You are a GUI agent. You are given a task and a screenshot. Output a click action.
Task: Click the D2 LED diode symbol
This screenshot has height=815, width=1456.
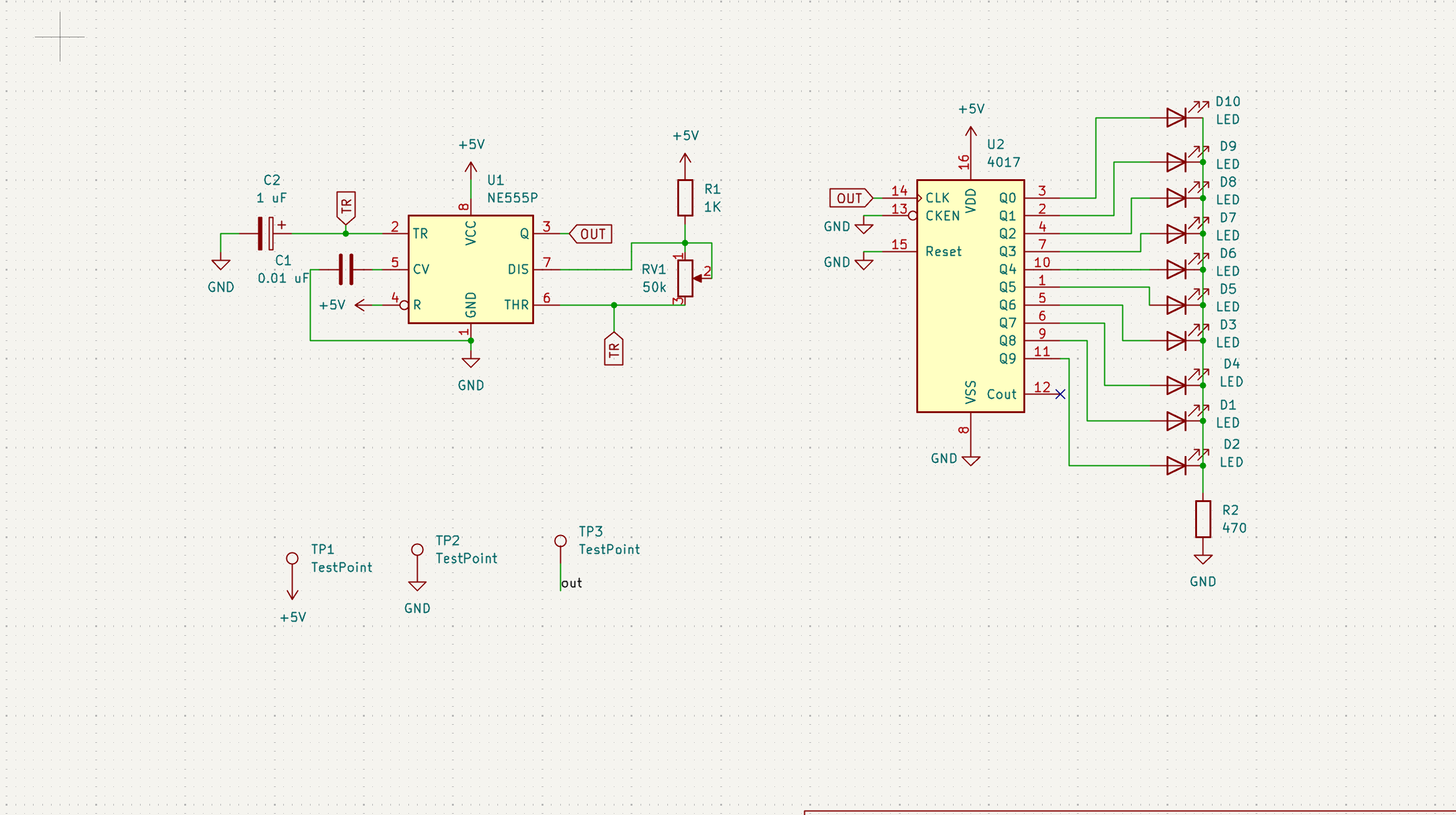tap(1176, 465)
